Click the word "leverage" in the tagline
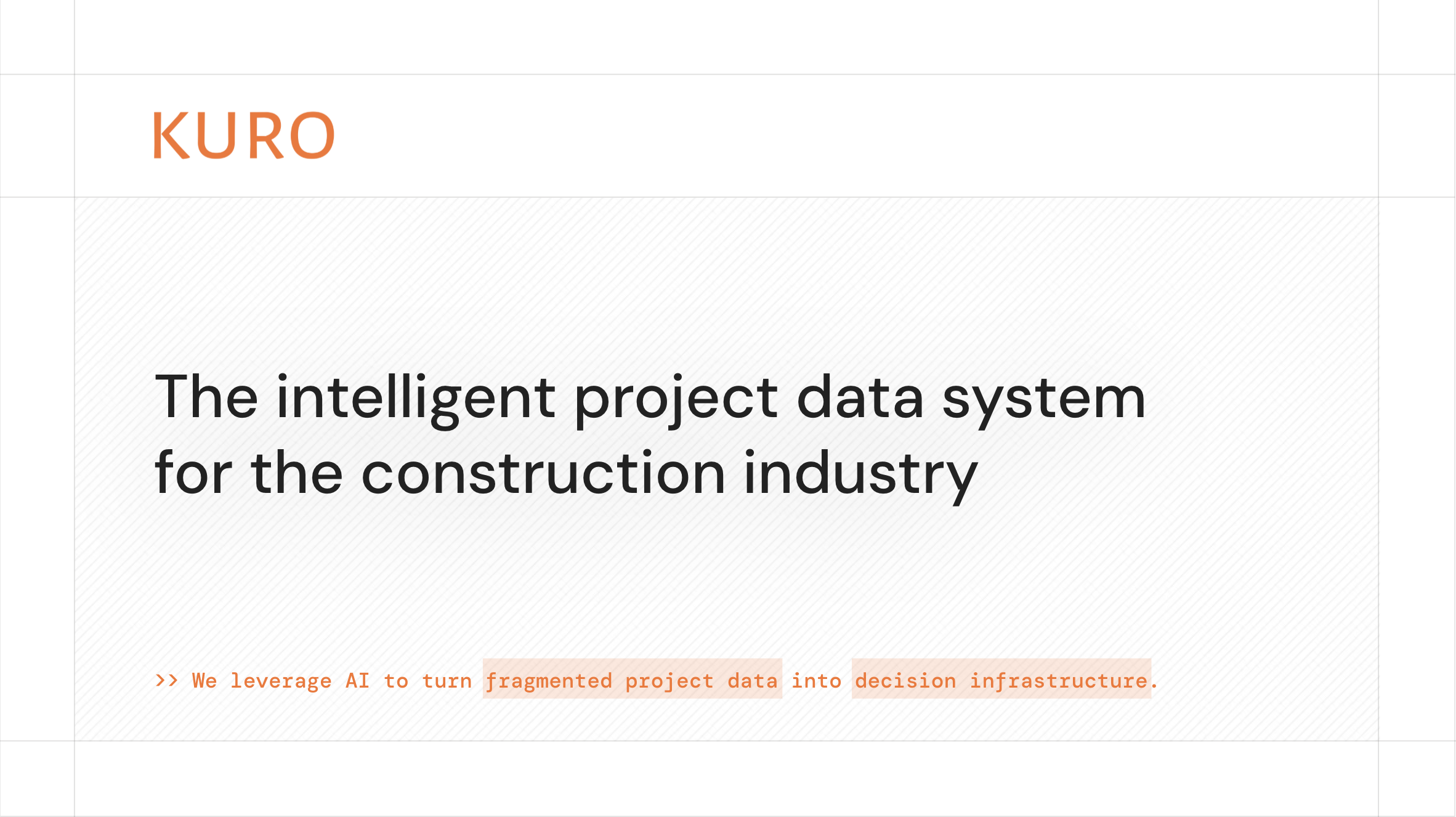 tap(281, 681)
